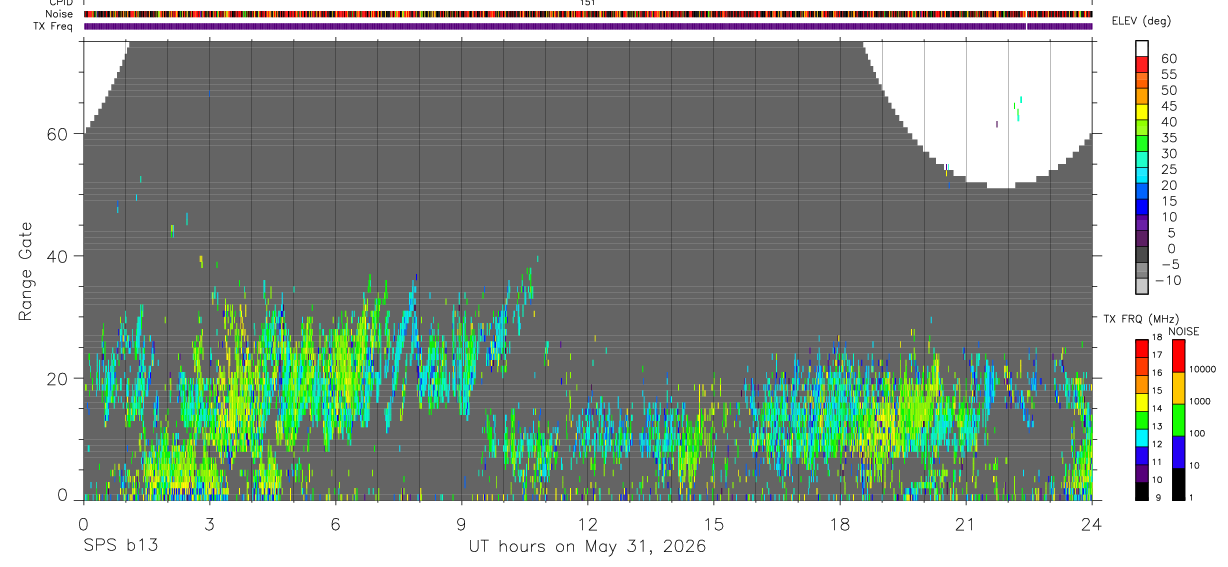
Task: Click TX FRQ scale value 16
Action: 1156,373
